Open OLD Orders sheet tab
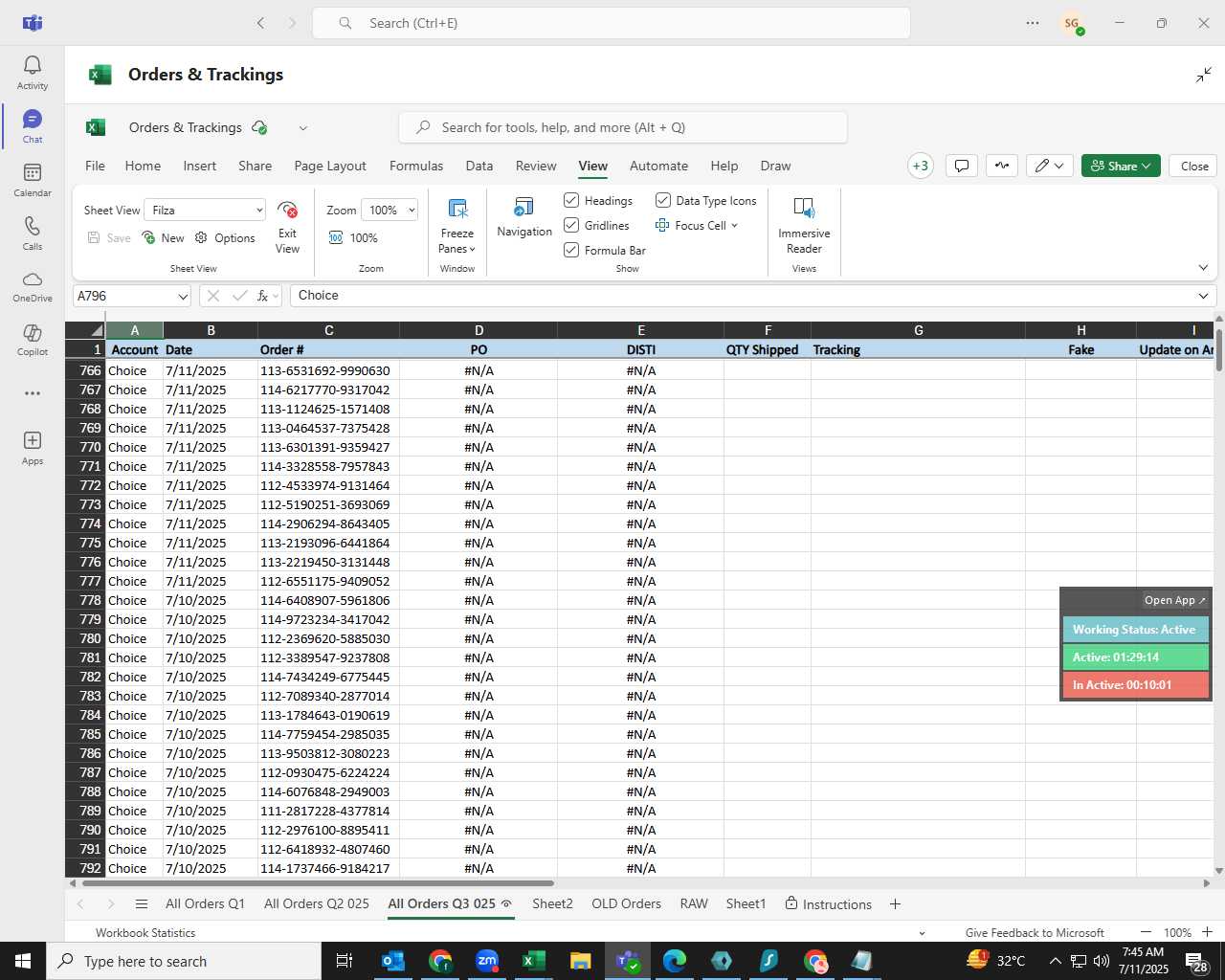The width and height of the screenshot is (1225, 980). 626,903
